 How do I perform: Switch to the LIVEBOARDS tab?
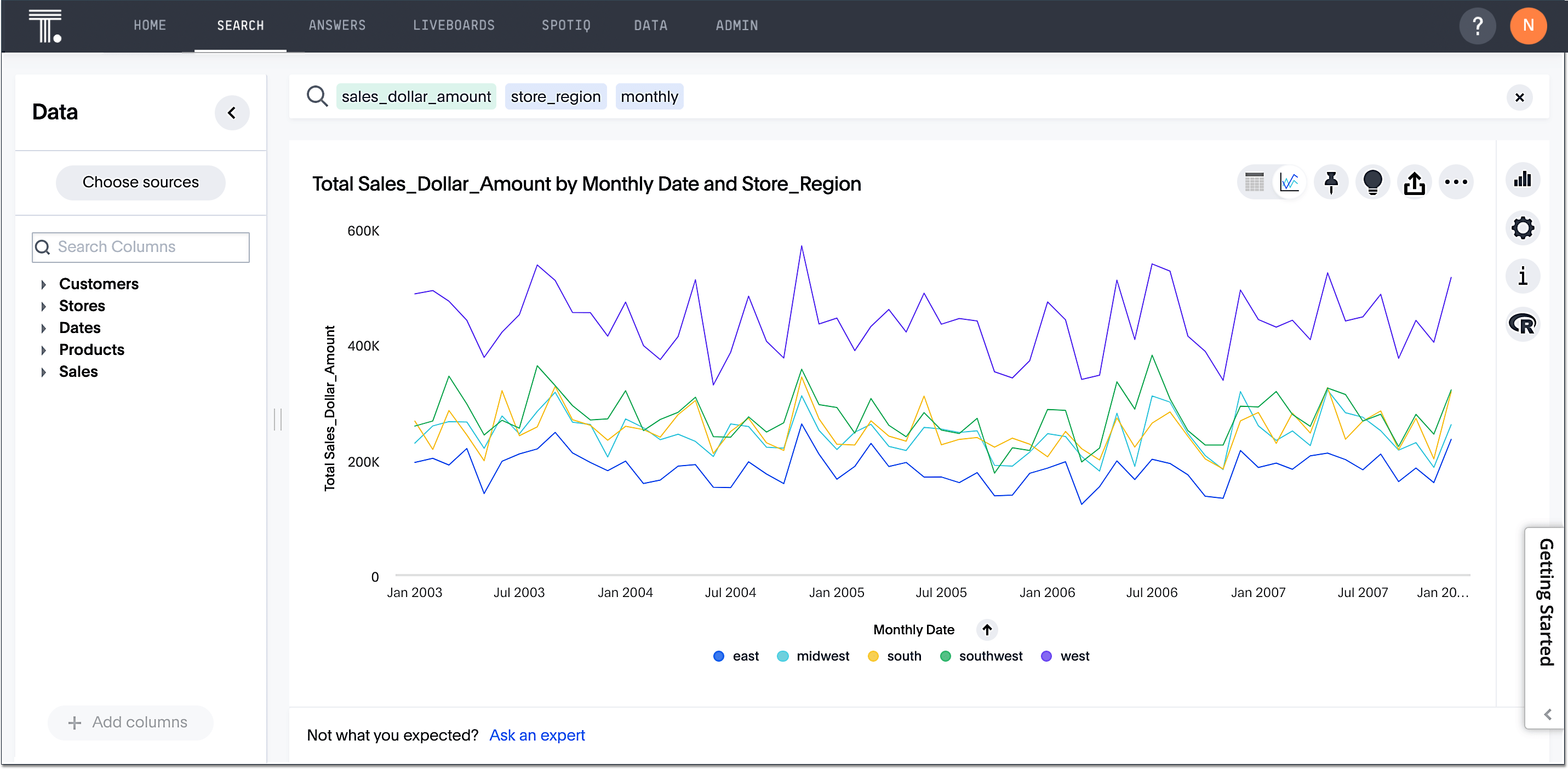pos(454,25)
